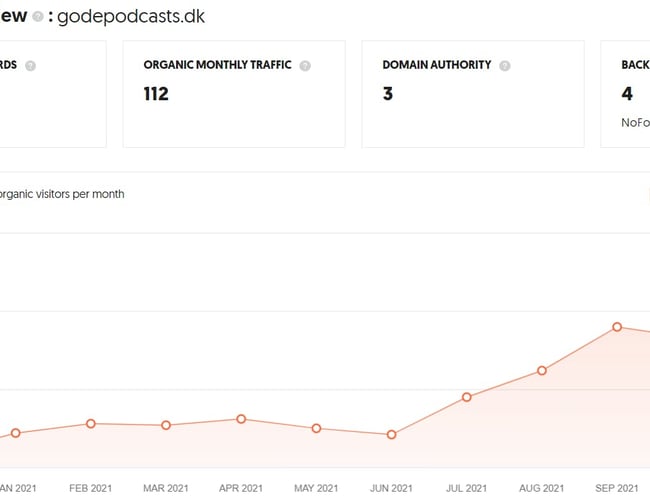Select the JUL 2021 data point
This screenshot has width=650, height=500.
(467, 397)
